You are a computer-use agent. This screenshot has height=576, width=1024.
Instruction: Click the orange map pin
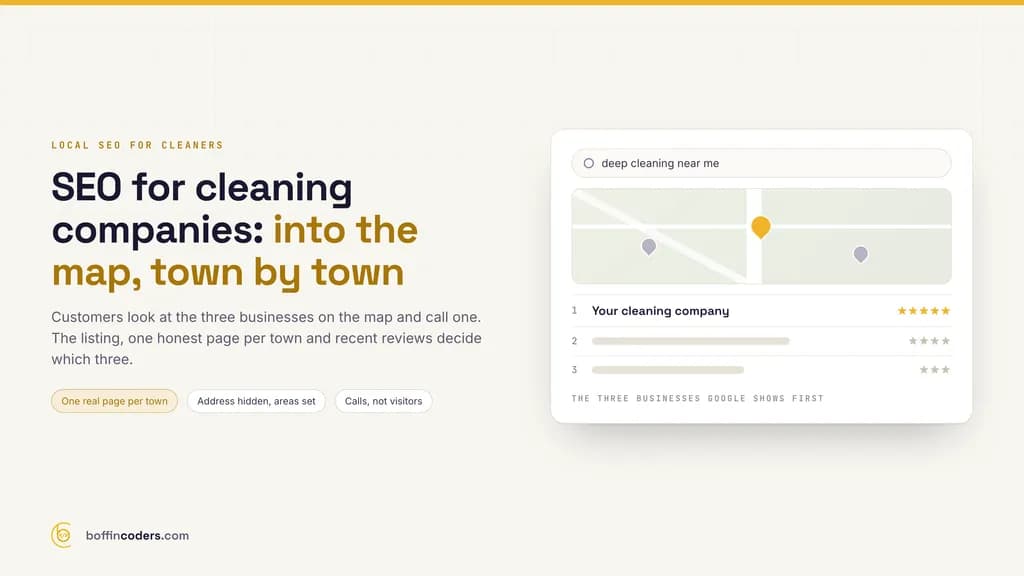click(761, 227)
